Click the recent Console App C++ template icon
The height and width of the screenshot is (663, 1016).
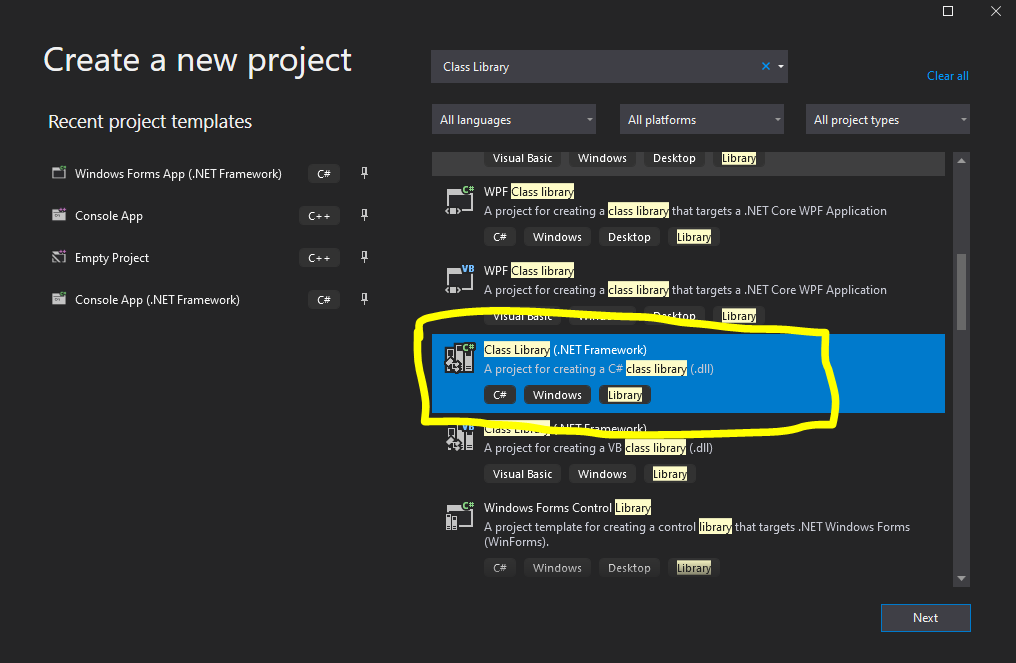58,215
